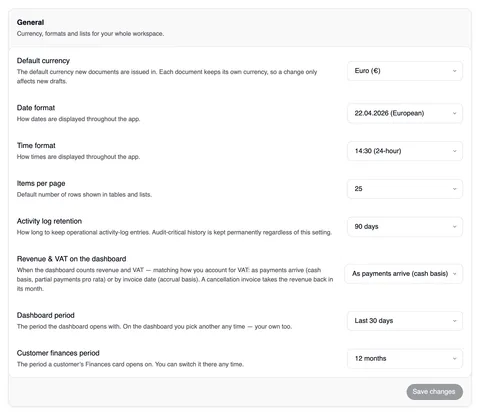Image resolution: width=480 pixels, height=415 pixels.
Task: Click the description beginning 'How long to keep operational activity-log entries'
Action: [174, 232]
